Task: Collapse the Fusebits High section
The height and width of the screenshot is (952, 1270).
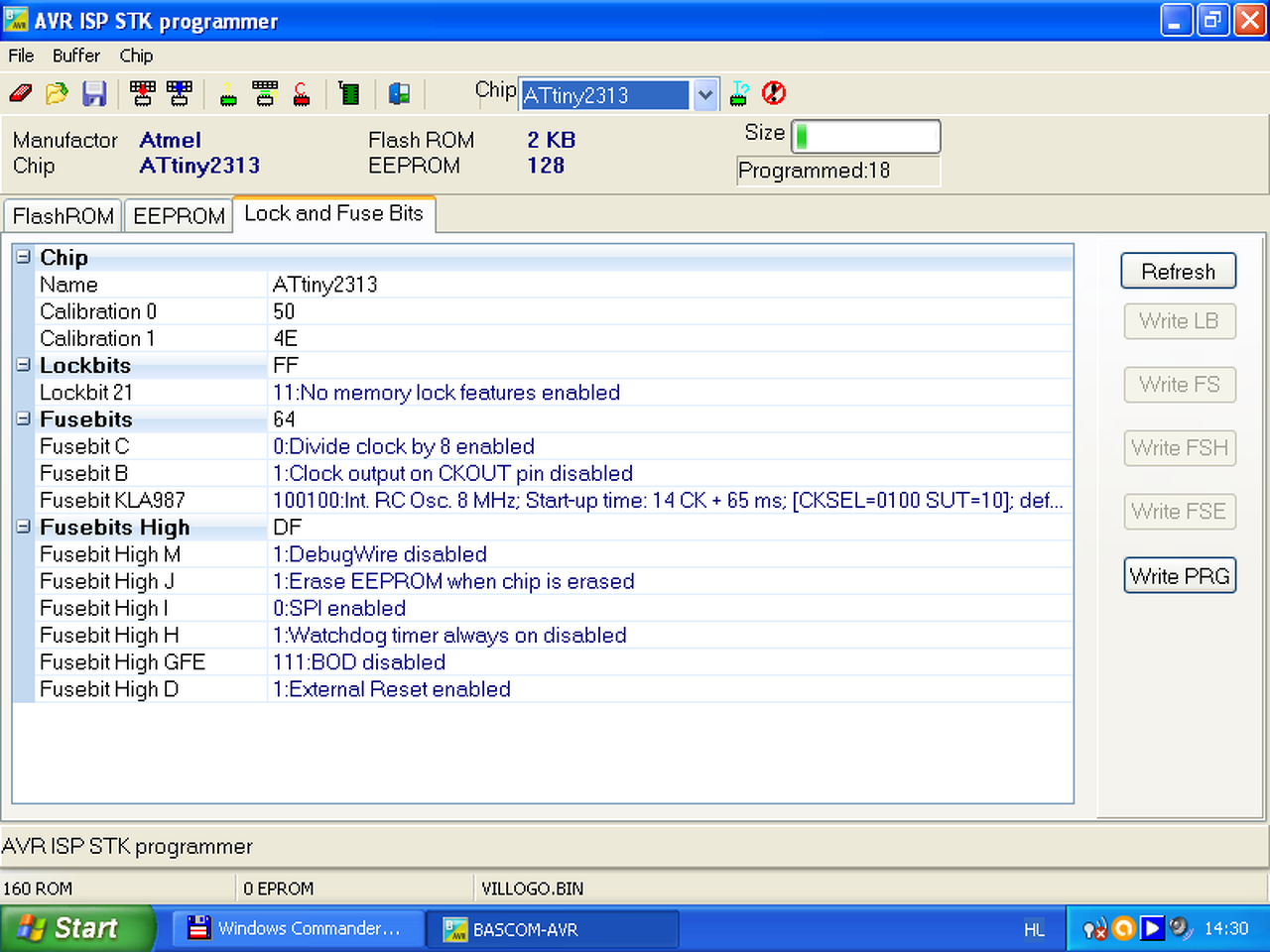Action: coord(23,527)
